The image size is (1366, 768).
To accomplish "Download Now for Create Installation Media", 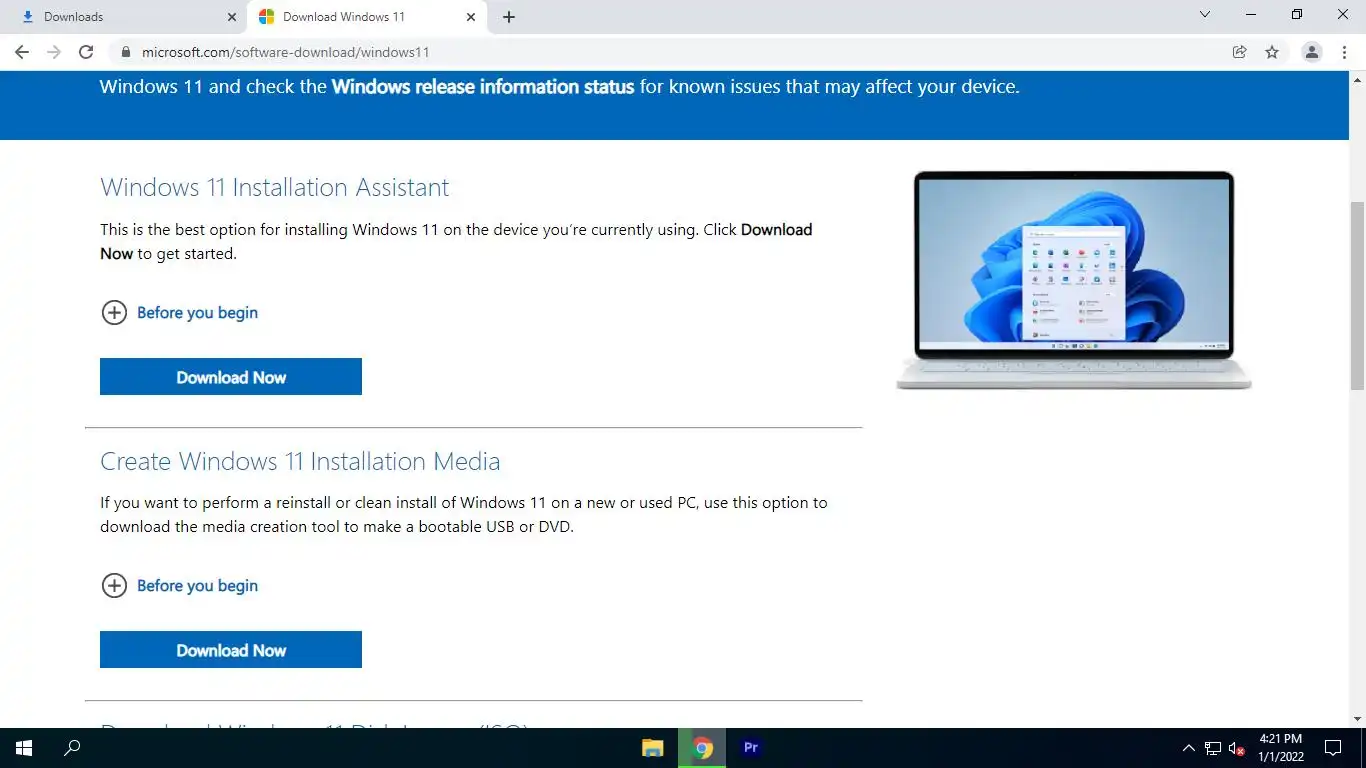I will [x=231, y=650].
